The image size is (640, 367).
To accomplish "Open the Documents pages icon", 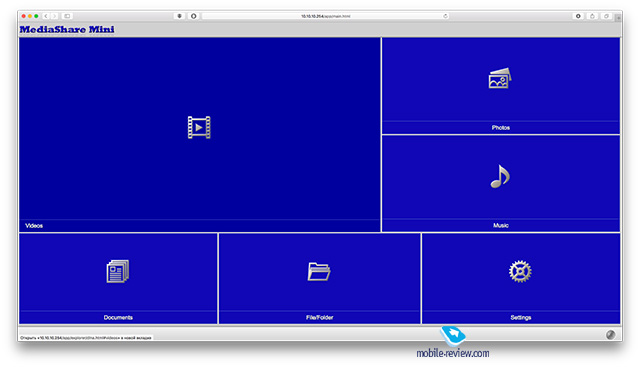I will pyautogui.click(x=118, y=271).
